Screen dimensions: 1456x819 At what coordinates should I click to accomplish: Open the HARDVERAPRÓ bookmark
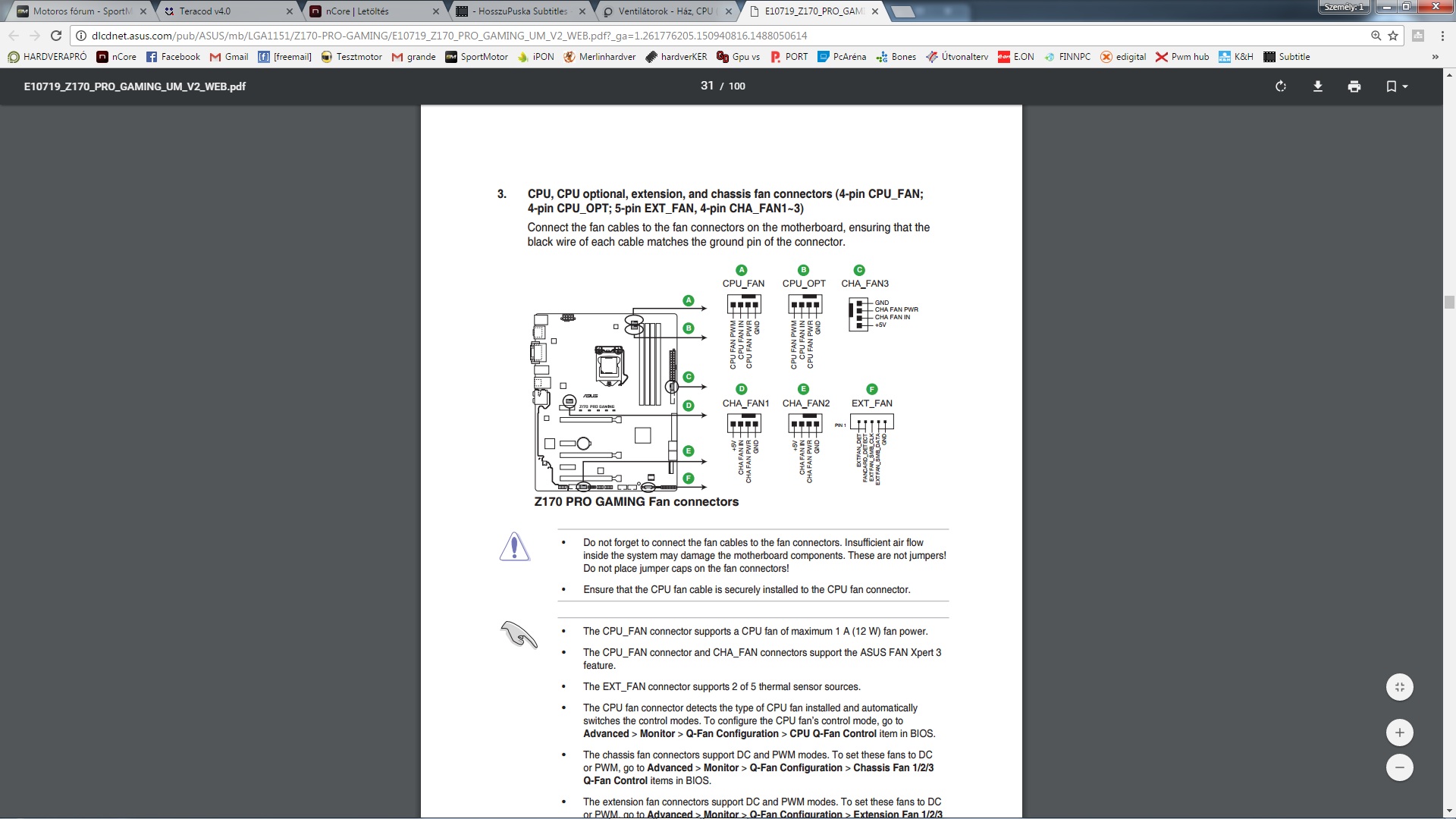coord(47,57)
